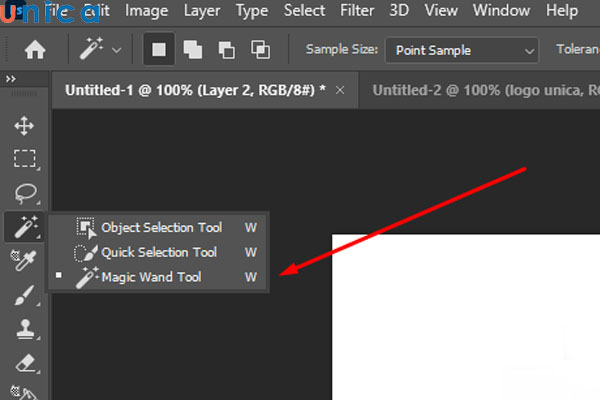Viewport: 600px width, 400px height.
Task: Choose Object Selection Tool from flyout
Action: [x=157, y=227]
